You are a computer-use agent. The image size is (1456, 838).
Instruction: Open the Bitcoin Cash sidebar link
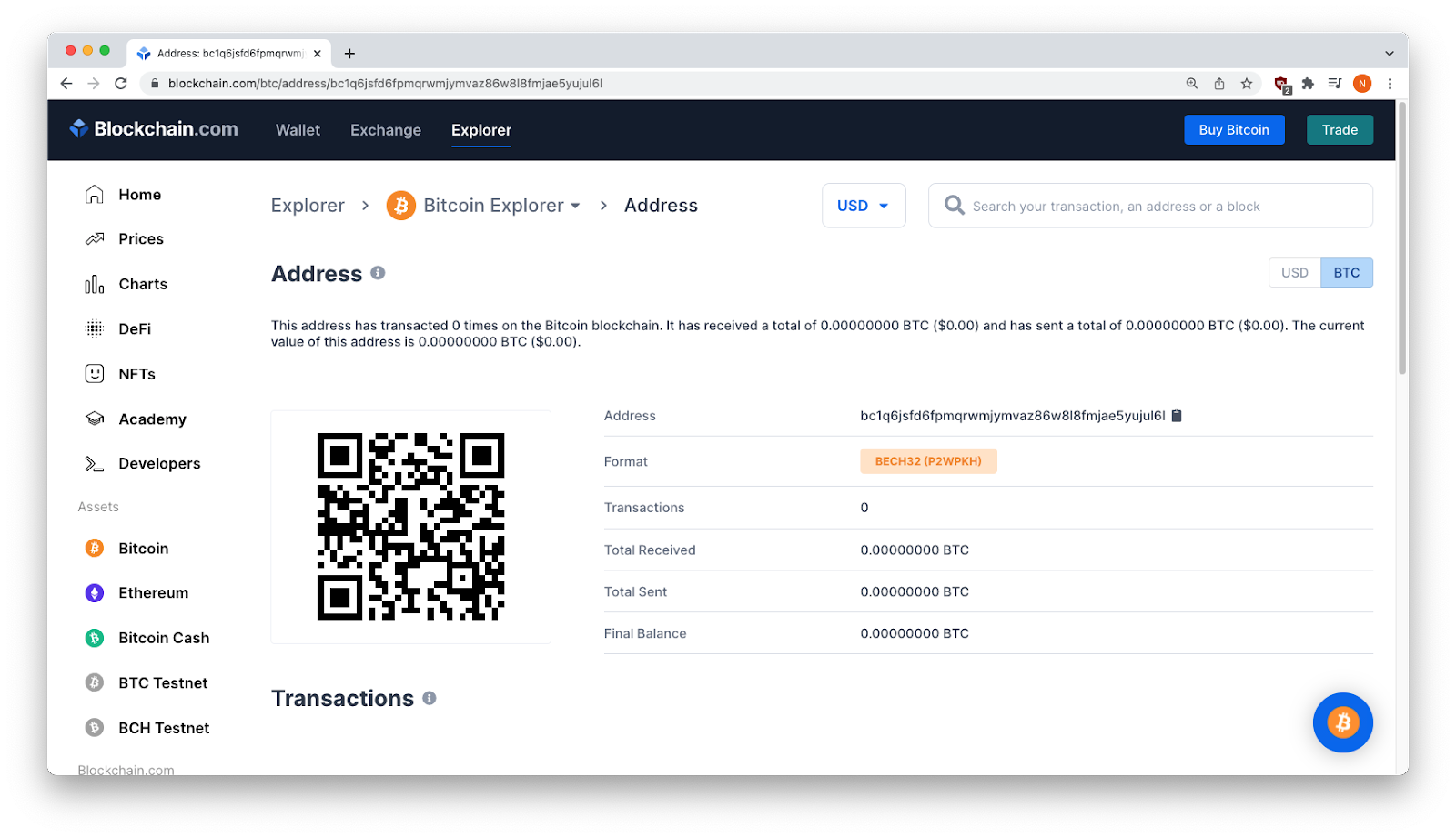click(164, 638)
